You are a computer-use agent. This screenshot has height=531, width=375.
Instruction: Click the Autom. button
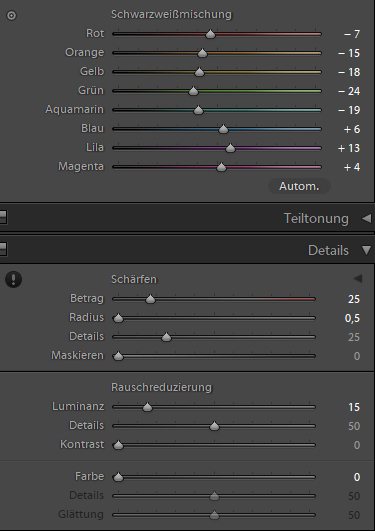tap(299, 186)
